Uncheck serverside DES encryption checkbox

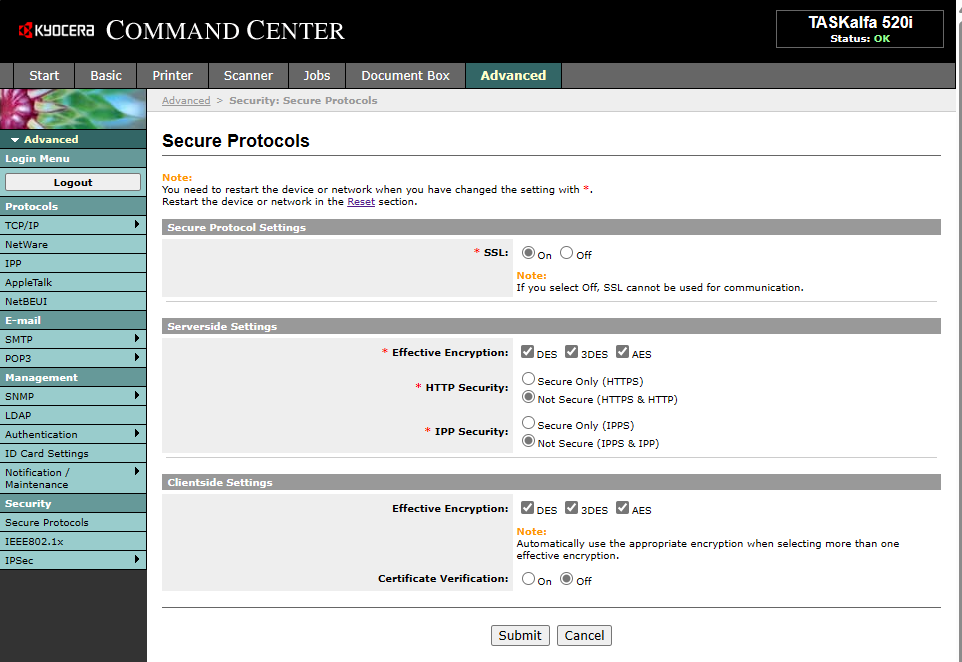click(528, 352)
